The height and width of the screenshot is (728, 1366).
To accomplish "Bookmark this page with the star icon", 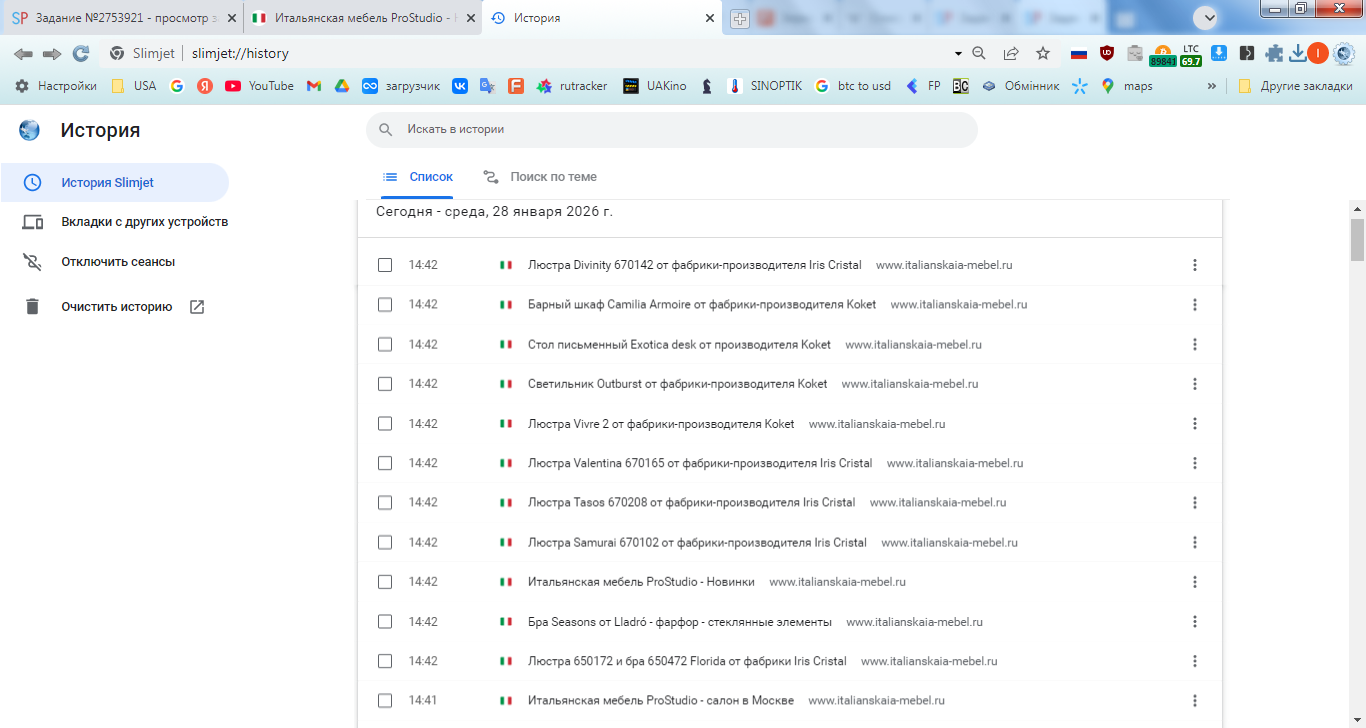I will click(1043, 53).
